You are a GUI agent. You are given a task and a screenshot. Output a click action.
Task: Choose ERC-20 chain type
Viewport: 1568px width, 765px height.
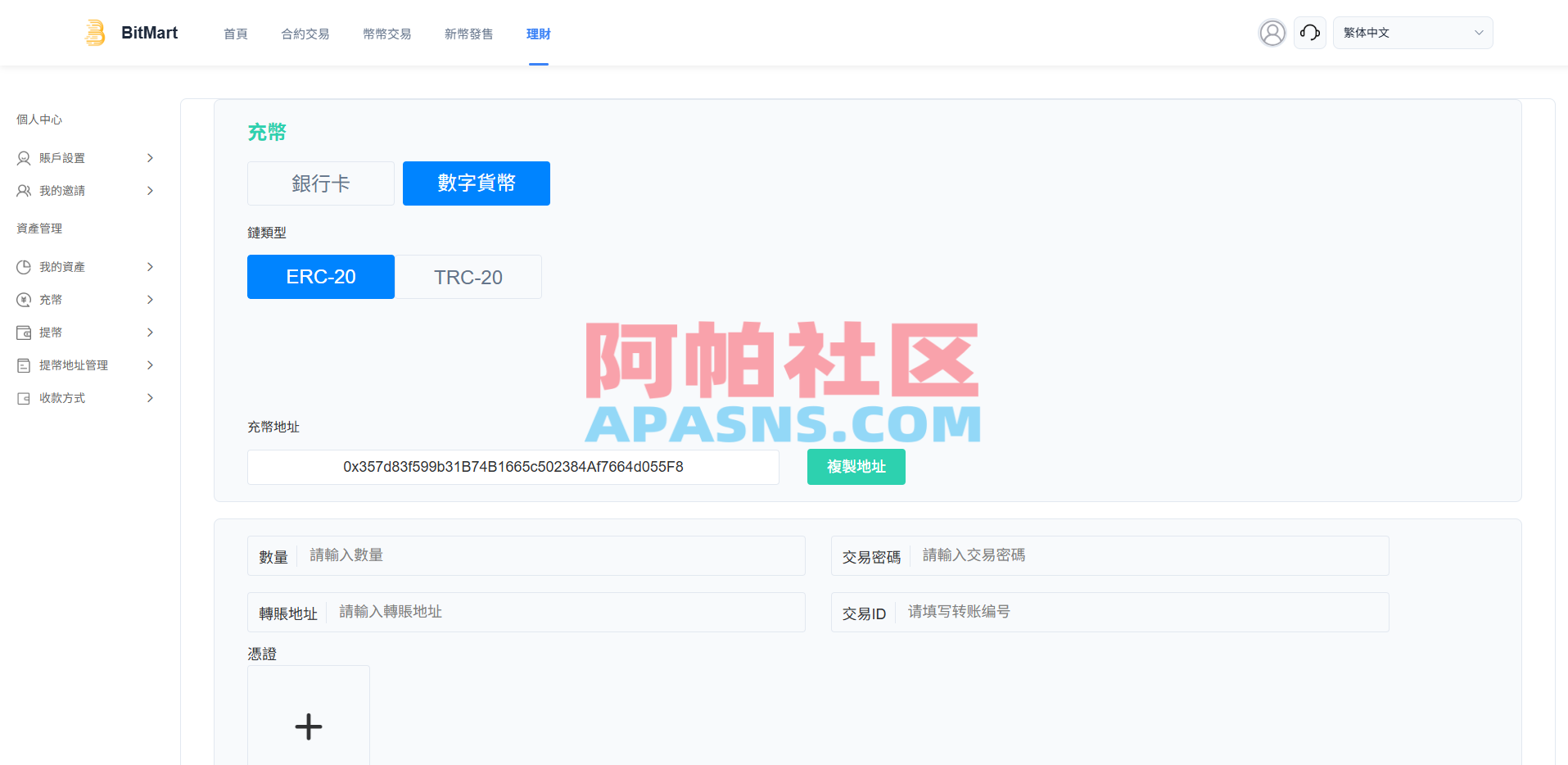tap(321, 277)
